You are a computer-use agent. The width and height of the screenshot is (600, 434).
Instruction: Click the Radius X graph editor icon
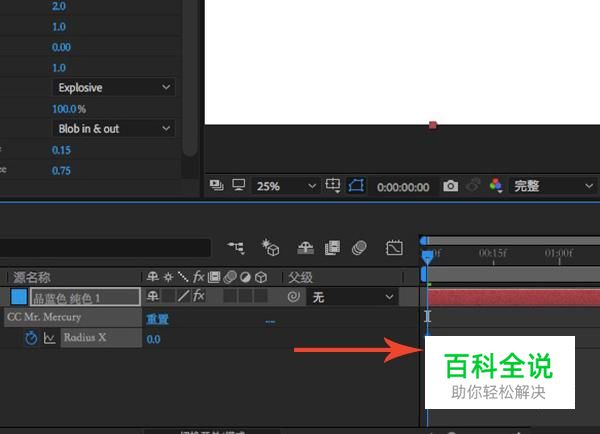tap(49, 338)
